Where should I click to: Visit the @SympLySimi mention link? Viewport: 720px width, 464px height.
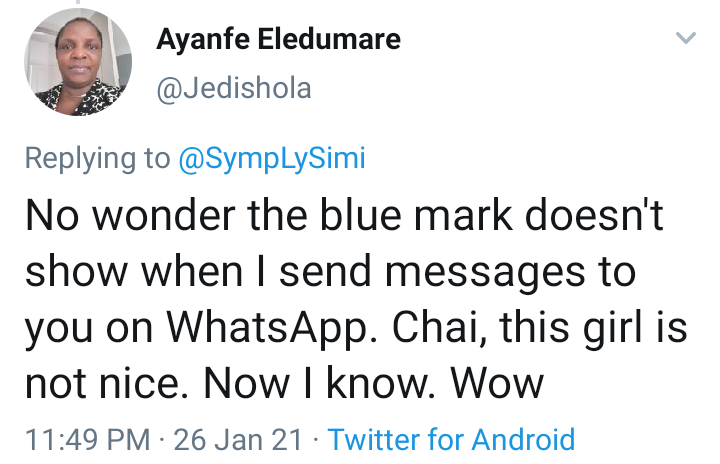coord(270,158)
